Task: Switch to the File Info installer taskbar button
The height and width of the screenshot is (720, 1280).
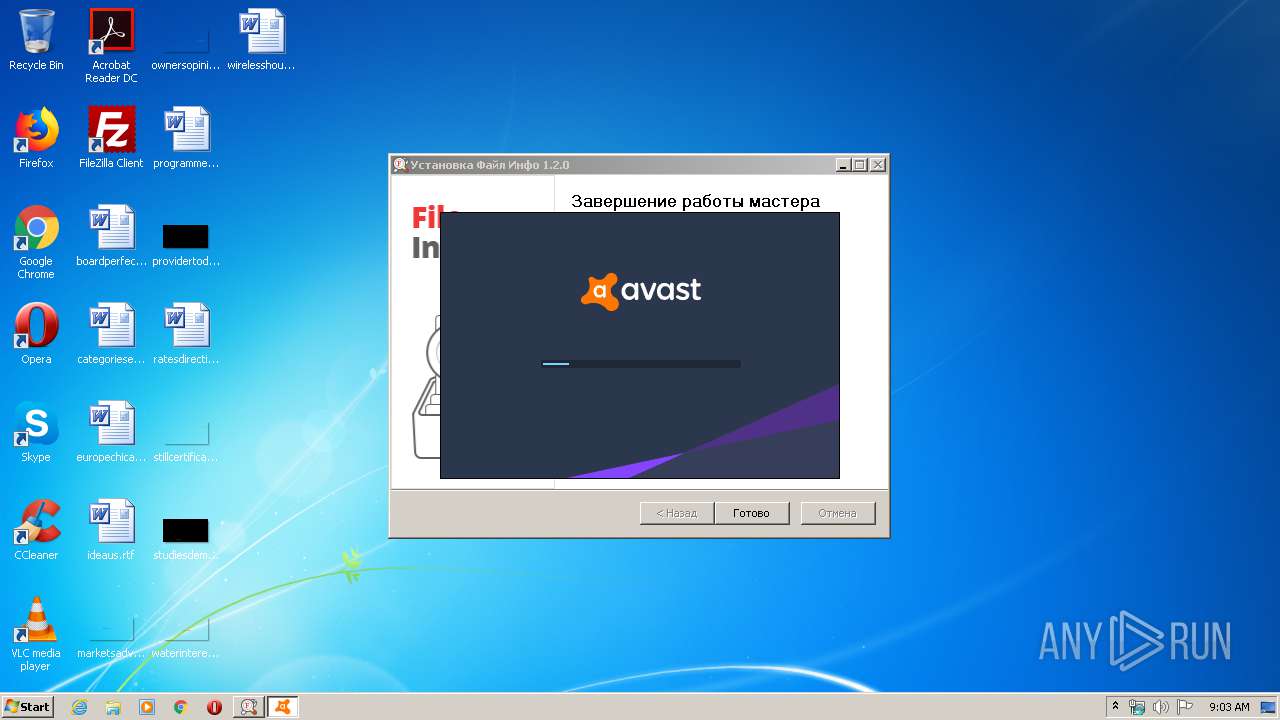Action: (248, 707)
